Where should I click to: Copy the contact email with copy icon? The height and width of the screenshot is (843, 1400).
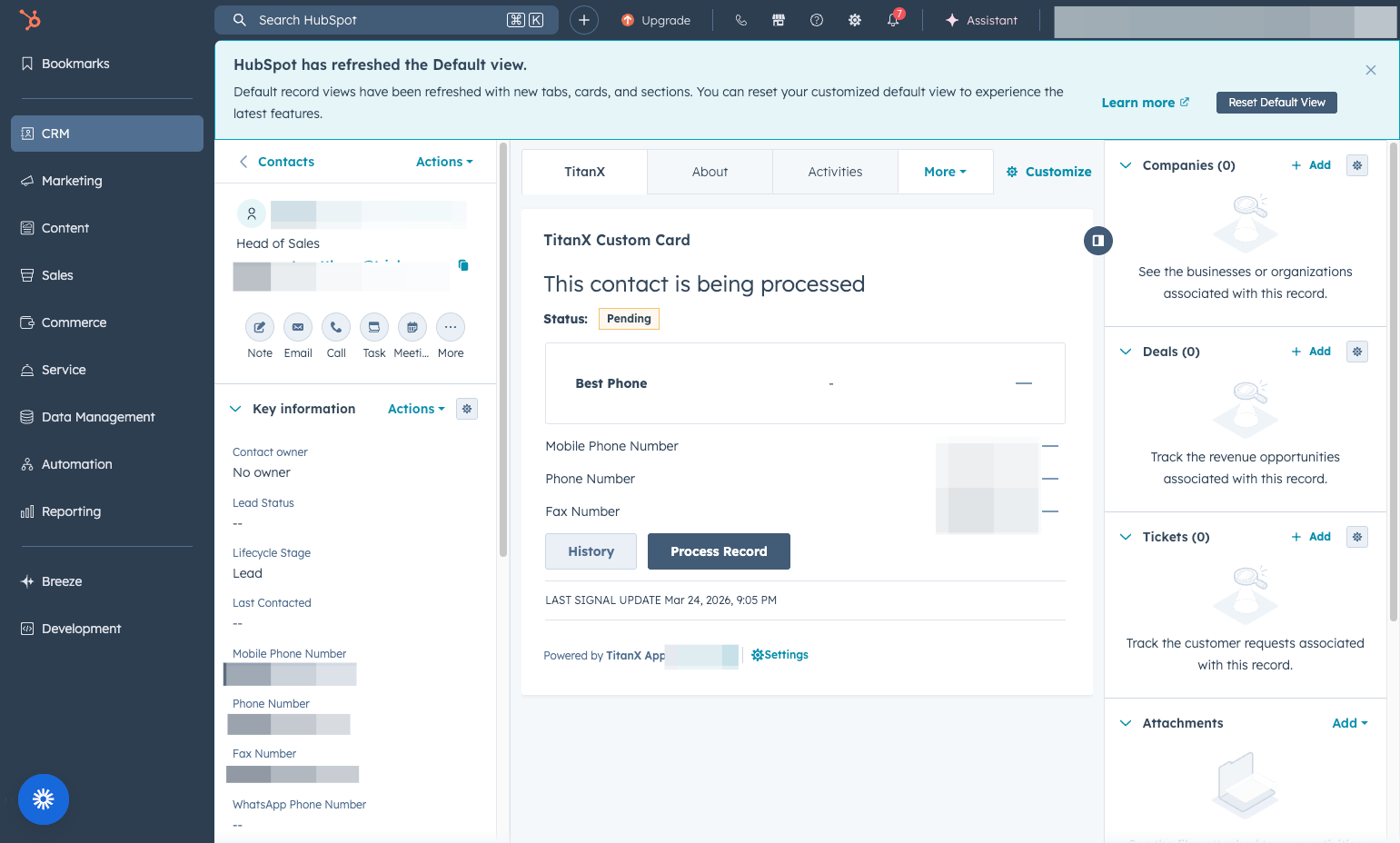tap(463, 265)
